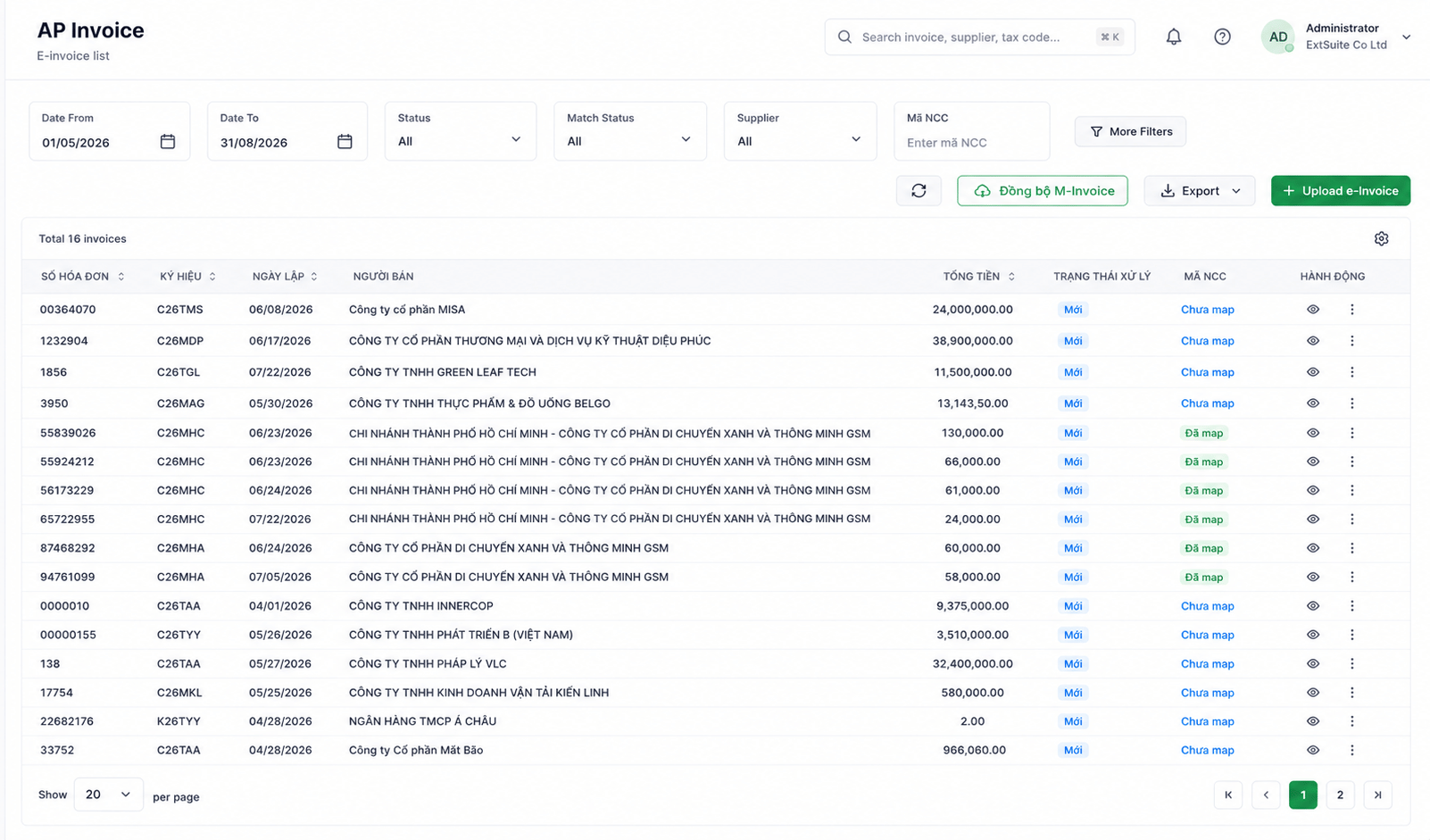
Task: Open more actions for invoice 00364070
Action: [1351, 310]
